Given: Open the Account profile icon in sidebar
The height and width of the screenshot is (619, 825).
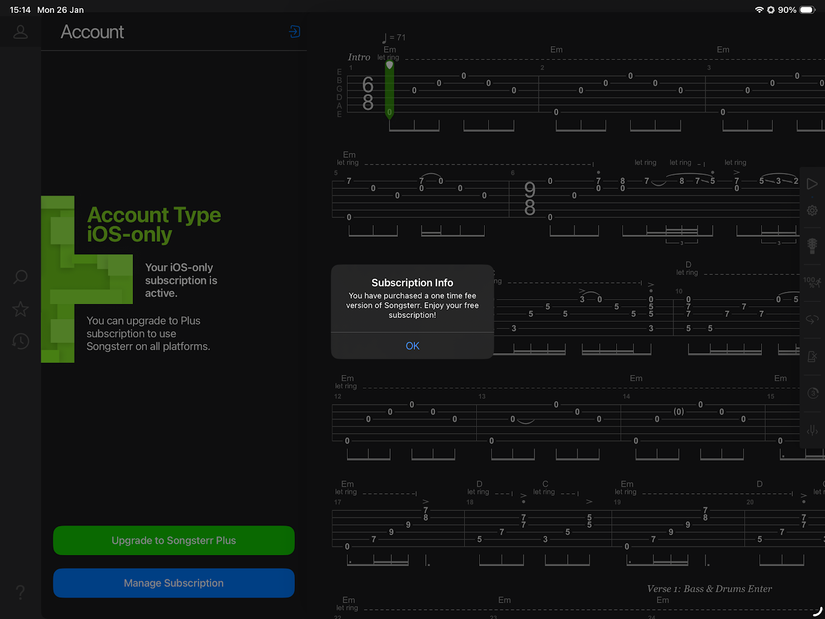Looking at the screenshot, I should coord(20,32).
